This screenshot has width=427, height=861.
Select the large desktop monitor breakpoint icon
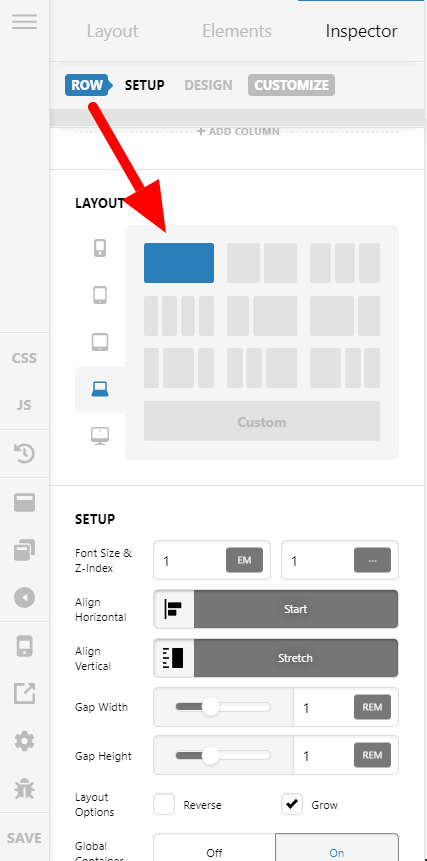100,436
